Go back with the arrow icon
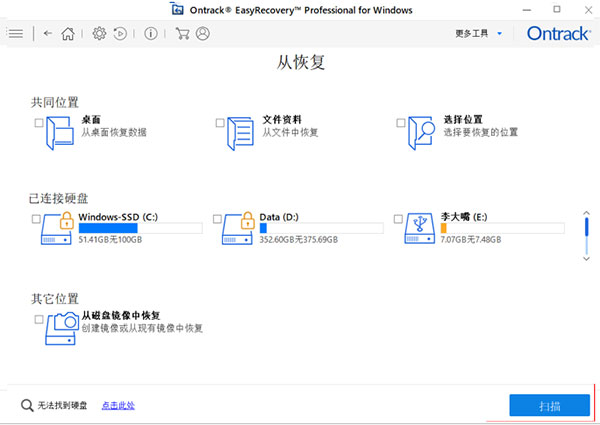The height and width of the screenshot is (425, 600). (47, 34)
